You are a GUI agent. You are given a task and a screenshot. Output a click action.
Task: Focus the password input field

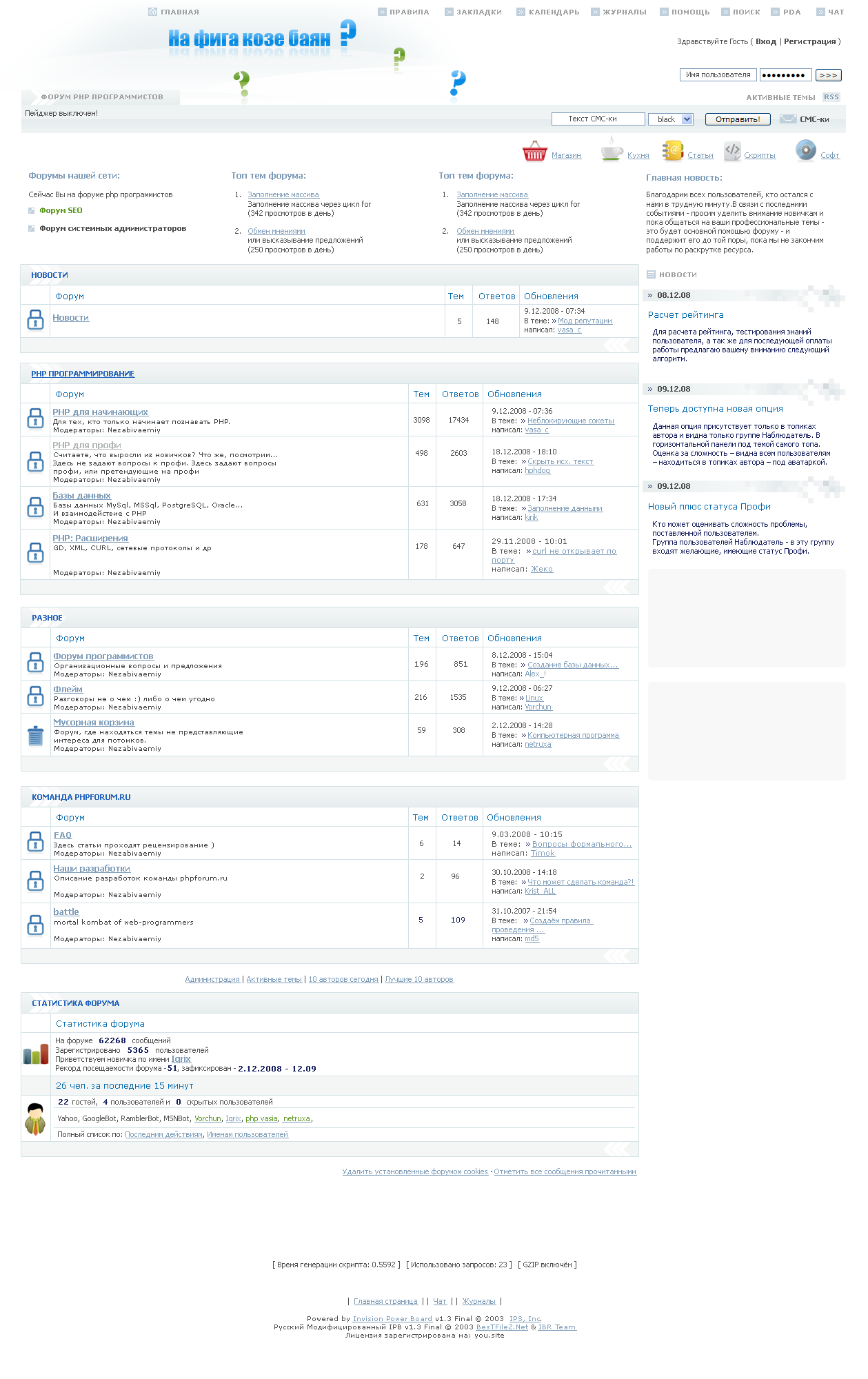click(x=786, y=75)
